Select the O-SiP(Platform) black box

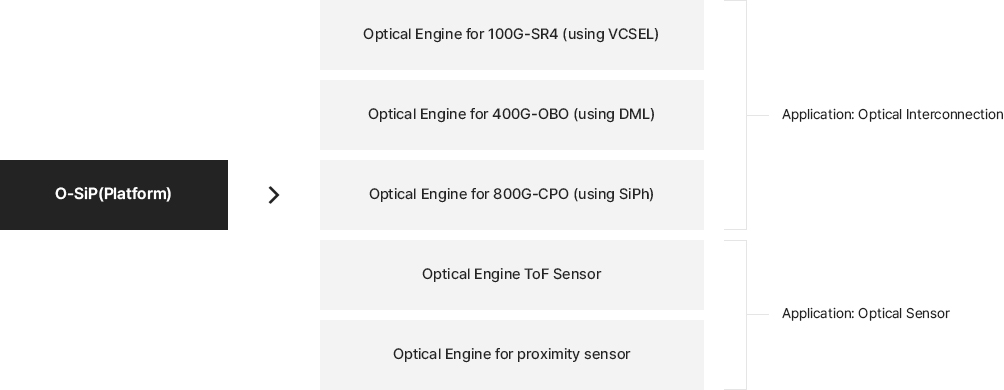click(x=114, y=195)
